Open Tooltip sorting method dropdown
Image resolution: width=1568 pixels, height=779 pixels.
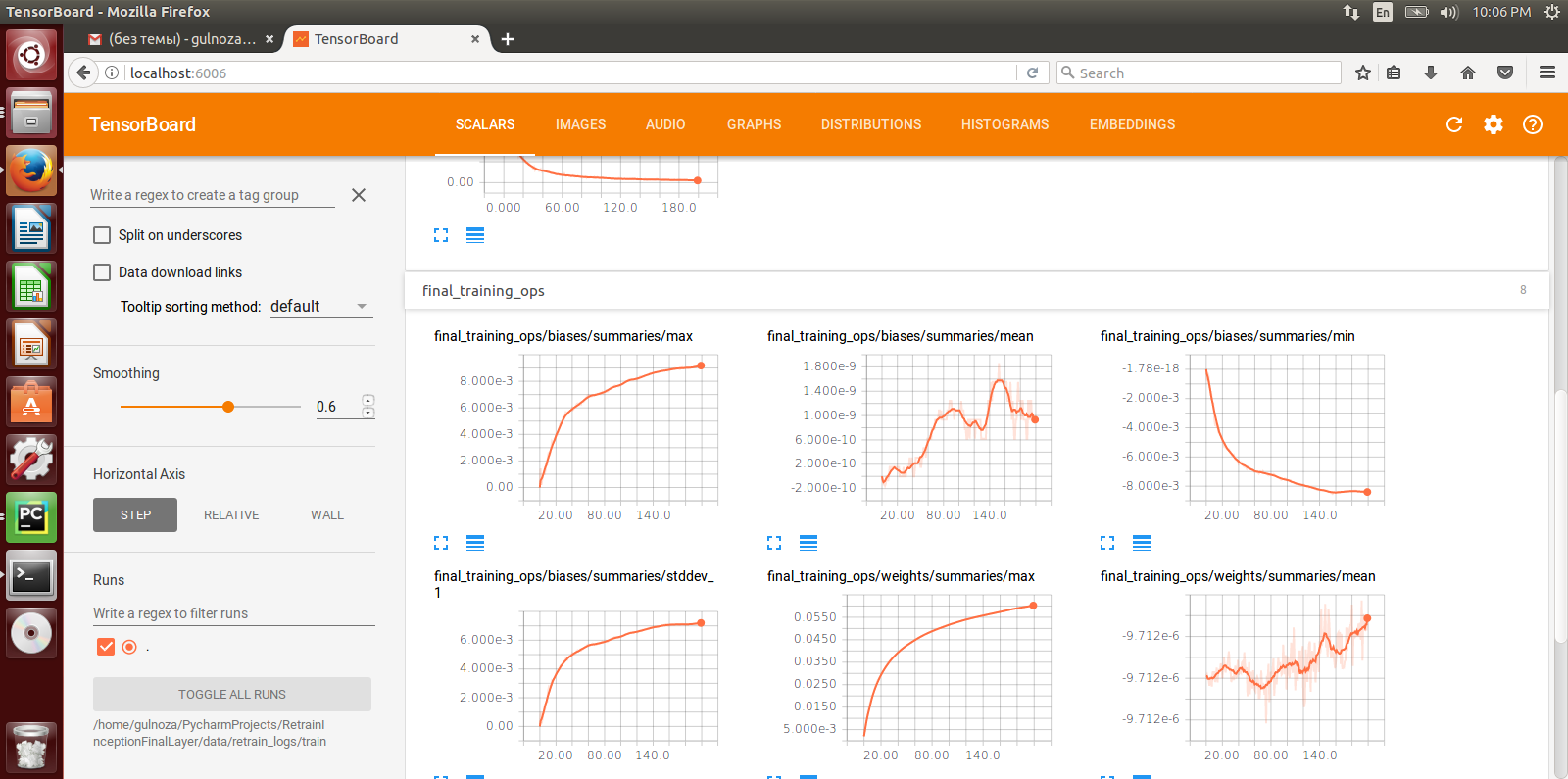320,307
